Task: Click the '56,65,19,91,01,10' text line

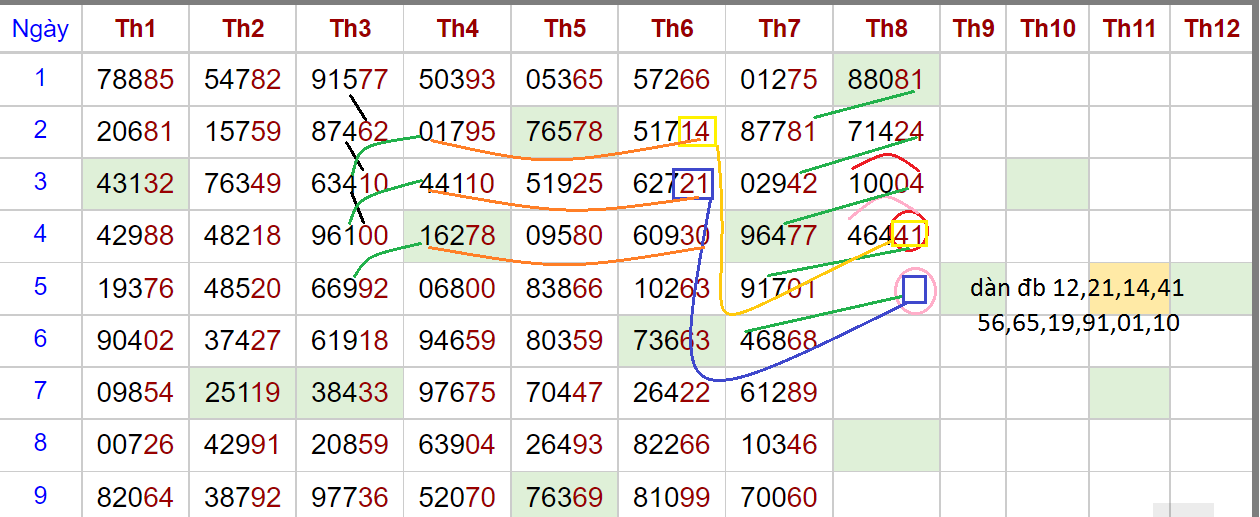Action: [1078, 323]
